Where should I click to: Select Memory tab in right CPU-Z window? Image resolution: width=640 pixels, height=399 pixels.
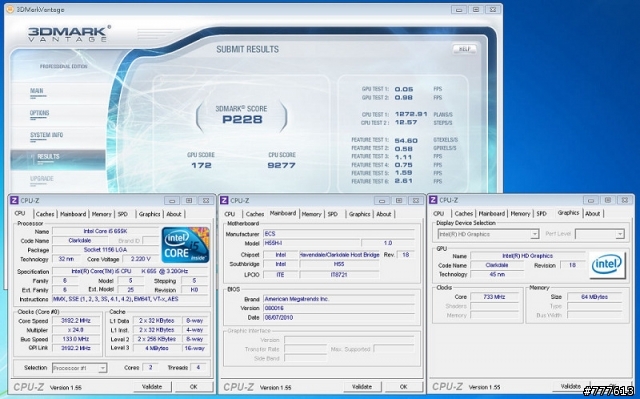(x=520, y=213)
